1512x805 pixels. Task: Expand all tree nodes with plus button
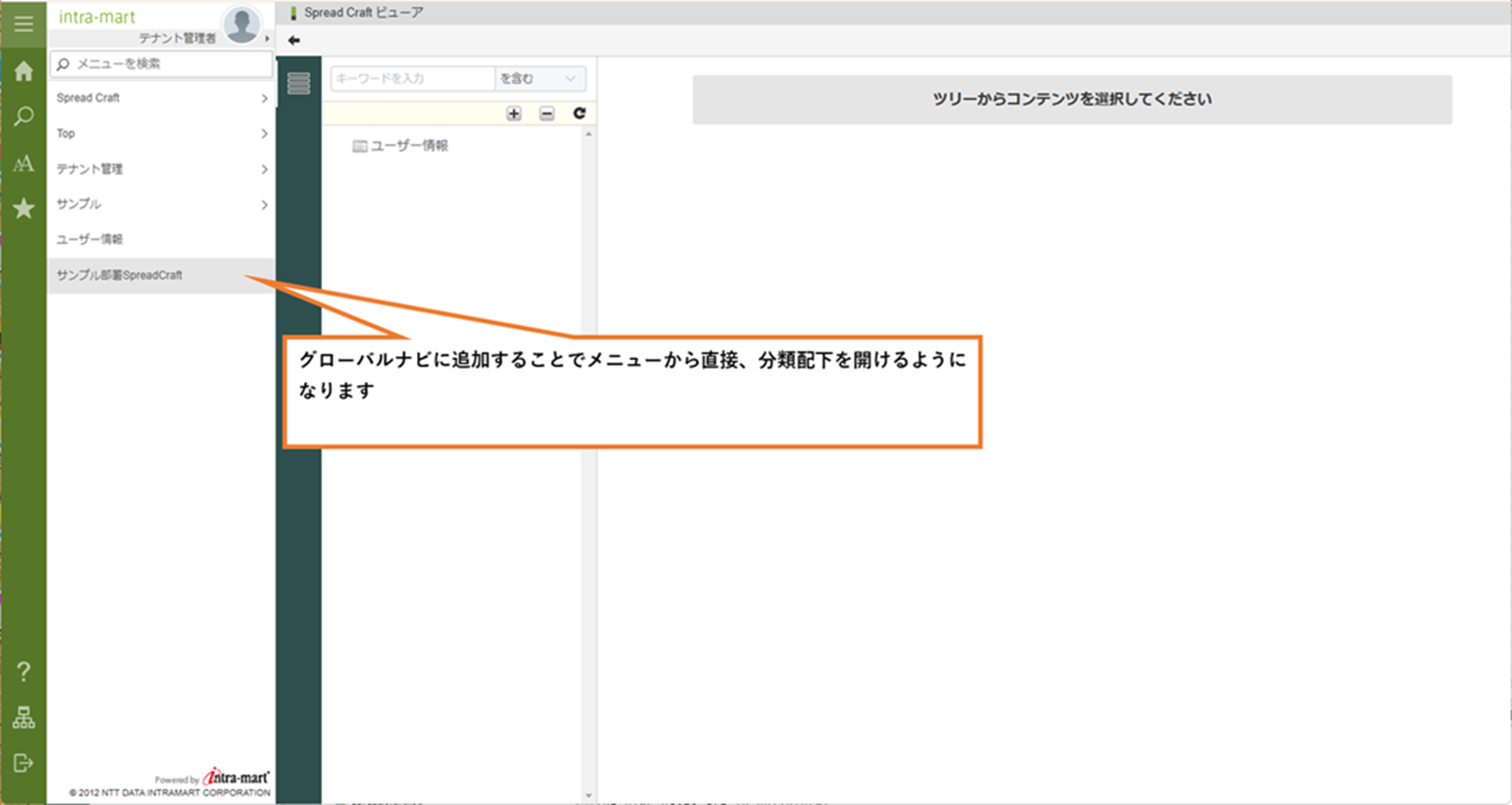coord(514,114)
